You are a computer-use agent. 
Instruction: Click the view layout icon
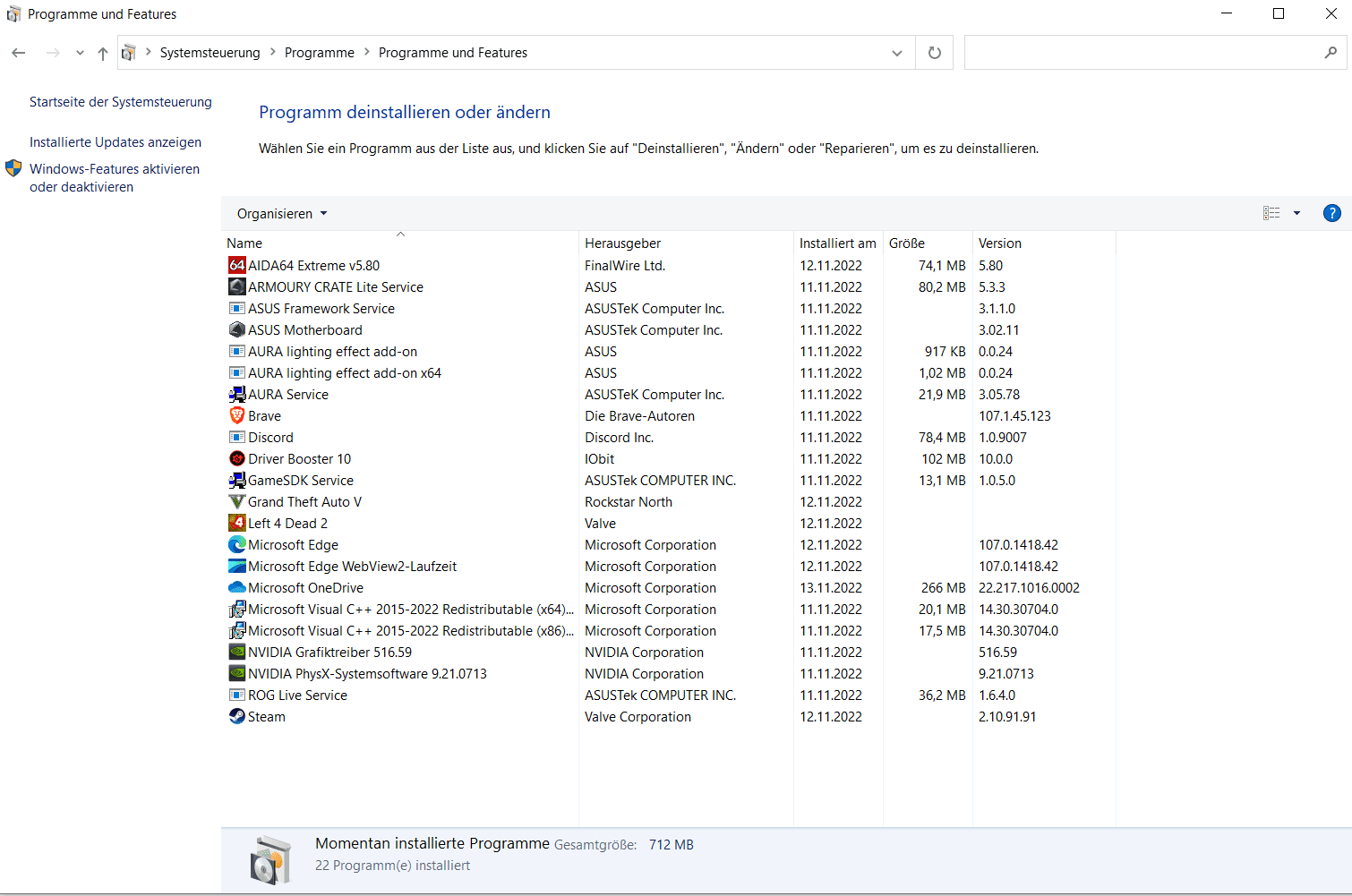[1271, 213]
